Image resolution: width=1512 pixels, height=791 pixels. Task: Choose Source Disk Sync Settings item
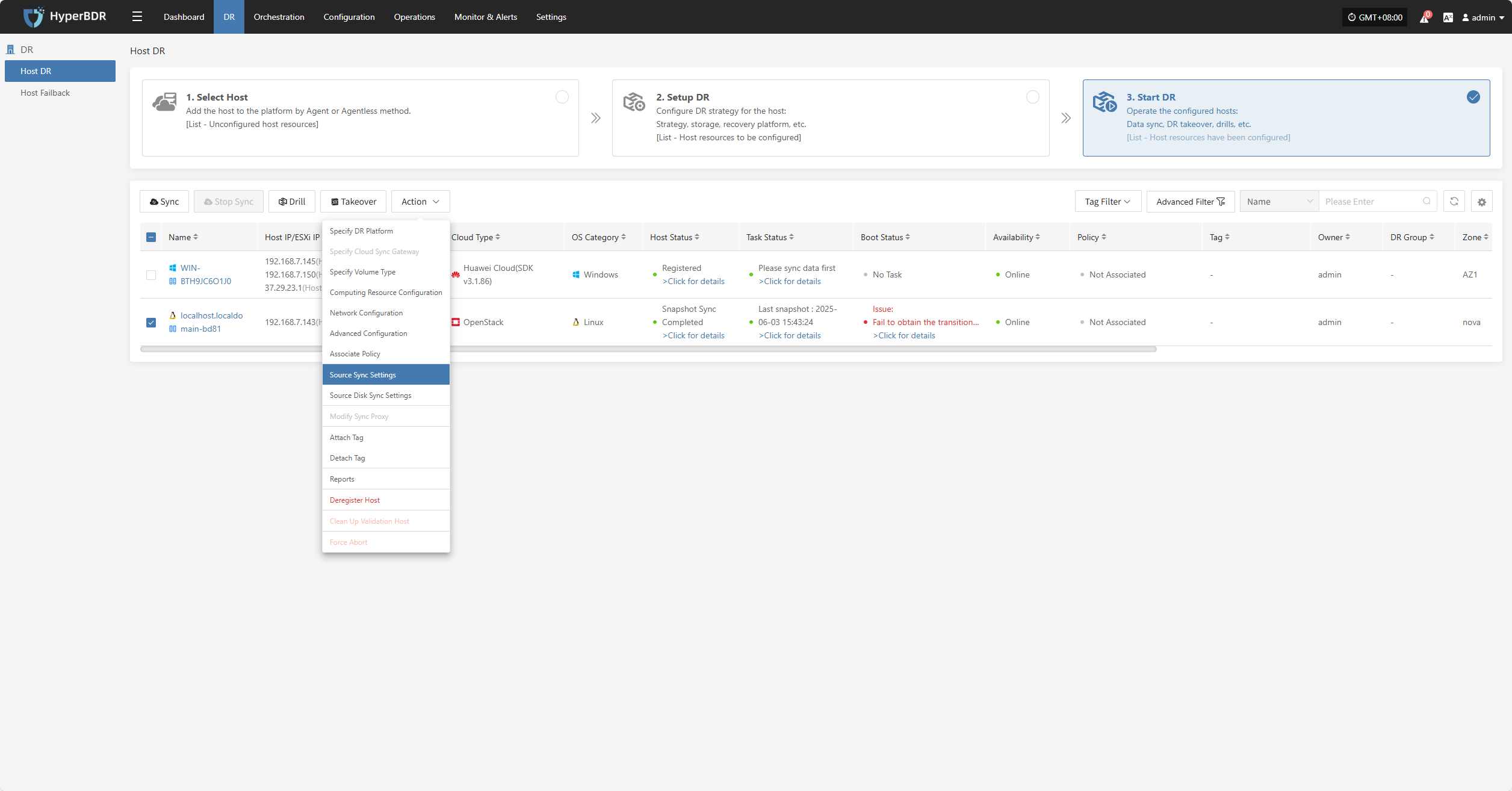click(x=386, y=396)
